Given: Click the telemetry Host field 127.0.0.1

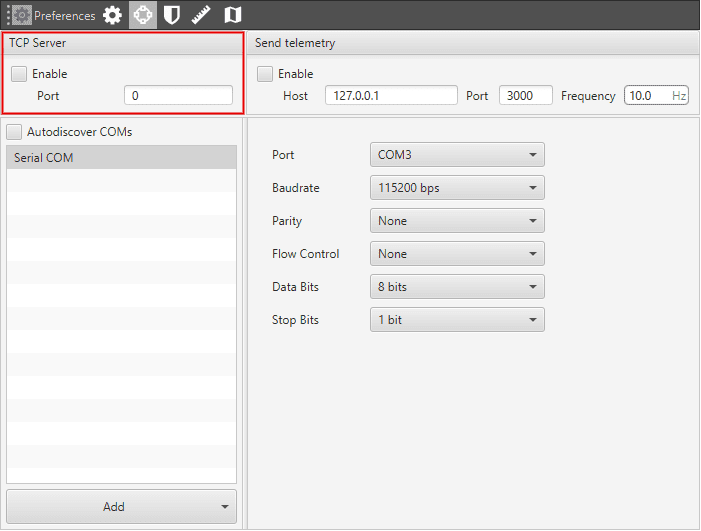Looking at the screenshot, I should [391, 96].
